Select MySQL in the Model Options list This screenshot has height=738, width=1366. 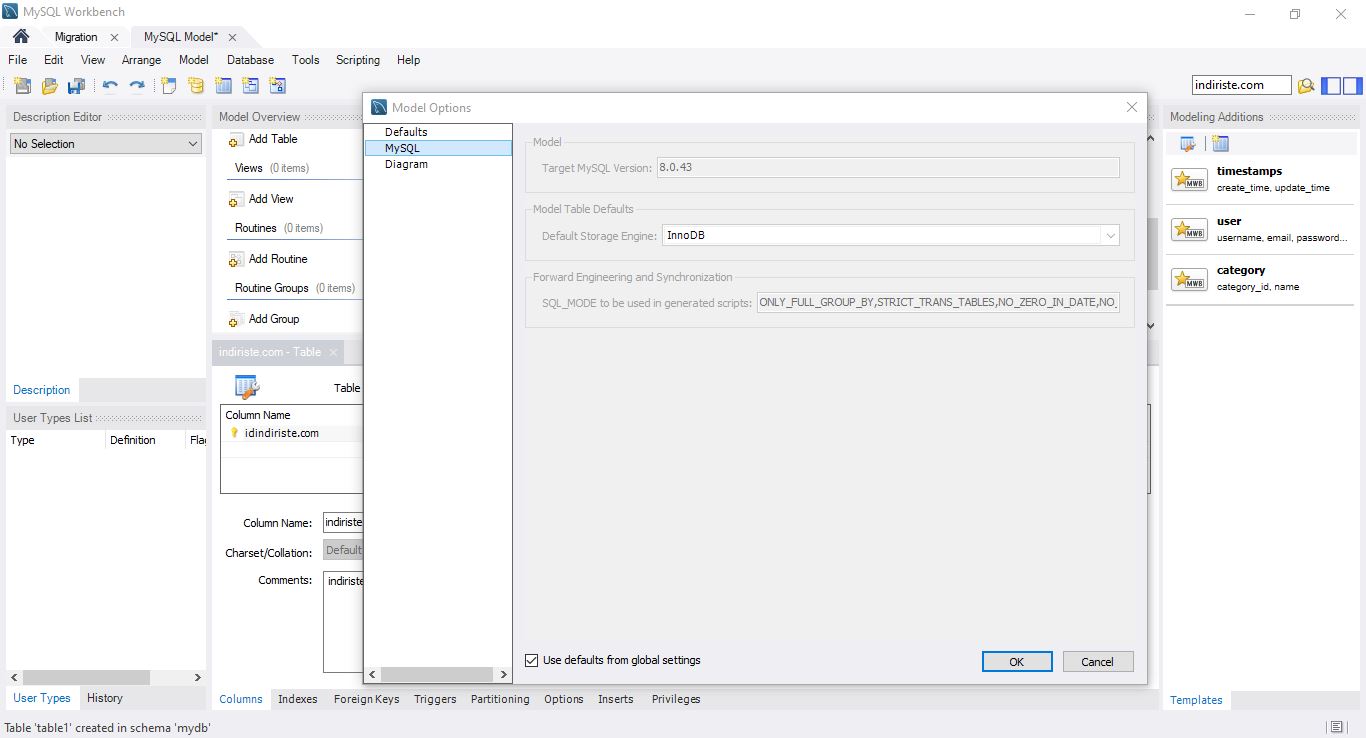pos(438,148)
